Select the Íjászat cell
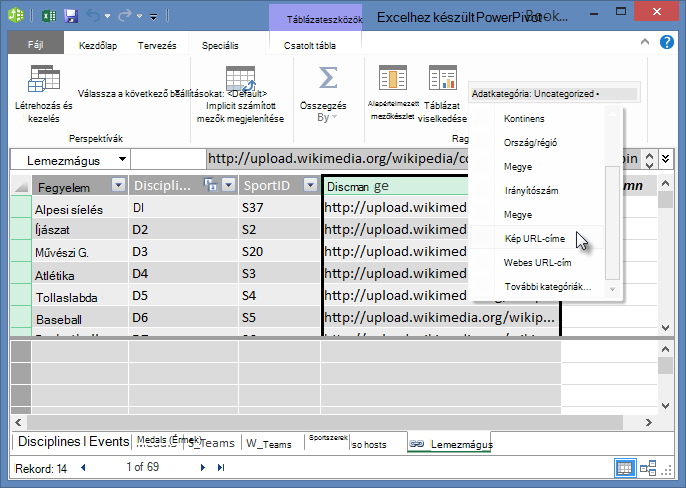 pyautogui.click(x=80, y=229)
